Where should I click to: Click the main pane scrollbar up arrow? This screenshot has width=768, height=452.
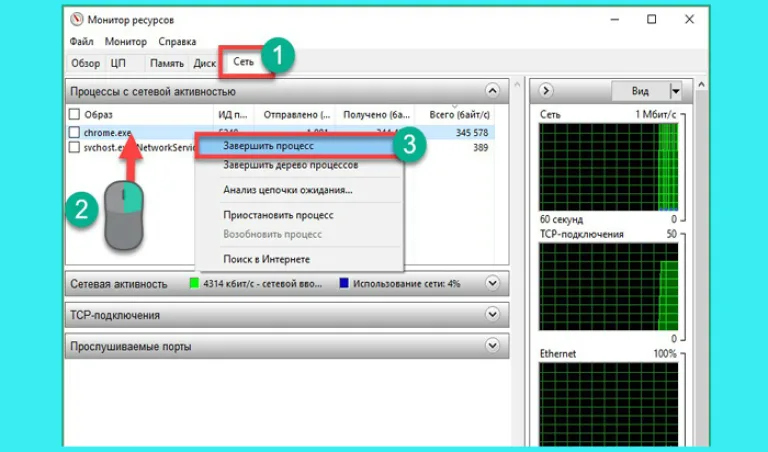[x=517, y=85]
